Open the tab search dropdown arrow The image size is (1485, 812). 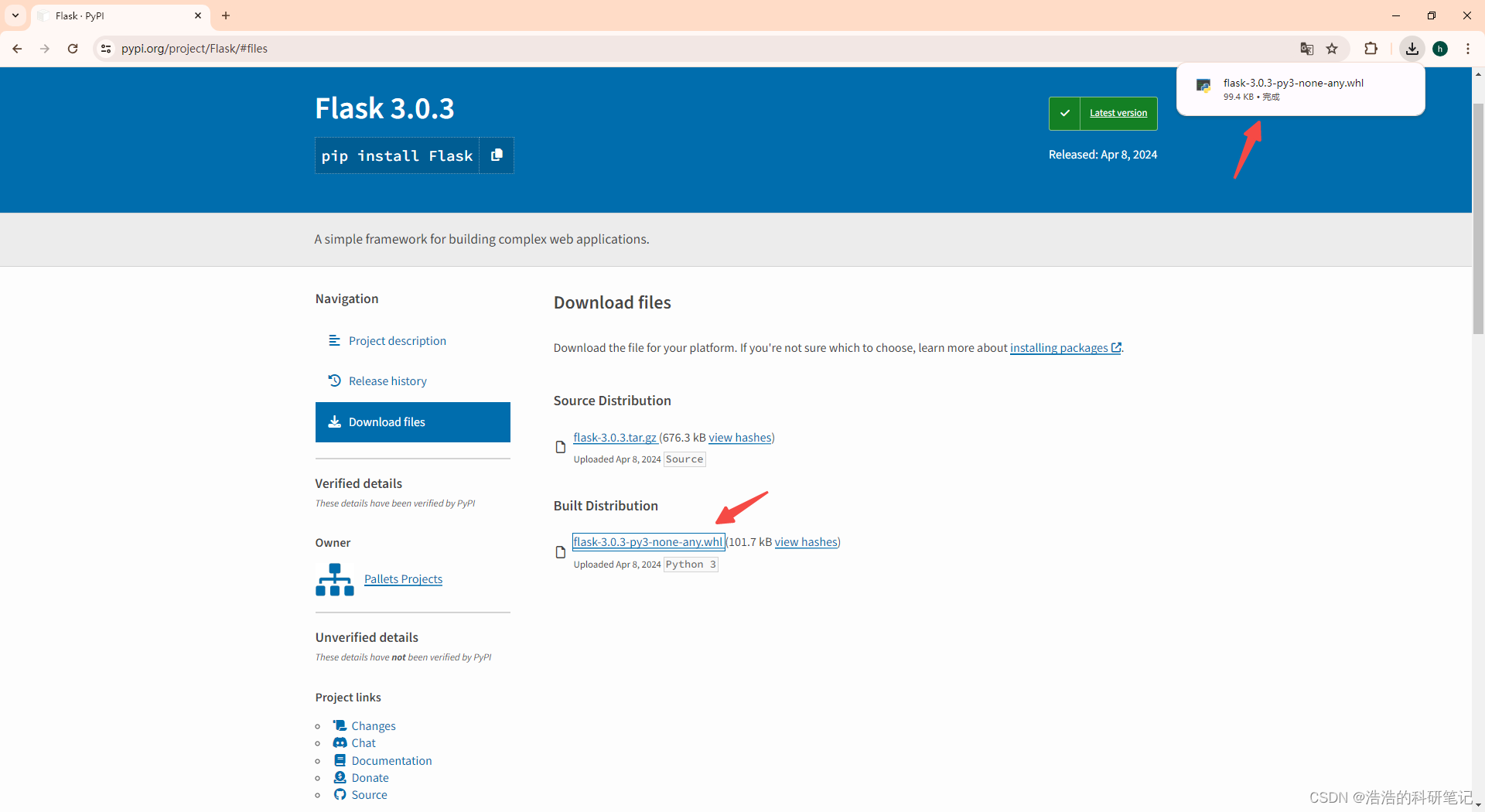pos(15,15)
